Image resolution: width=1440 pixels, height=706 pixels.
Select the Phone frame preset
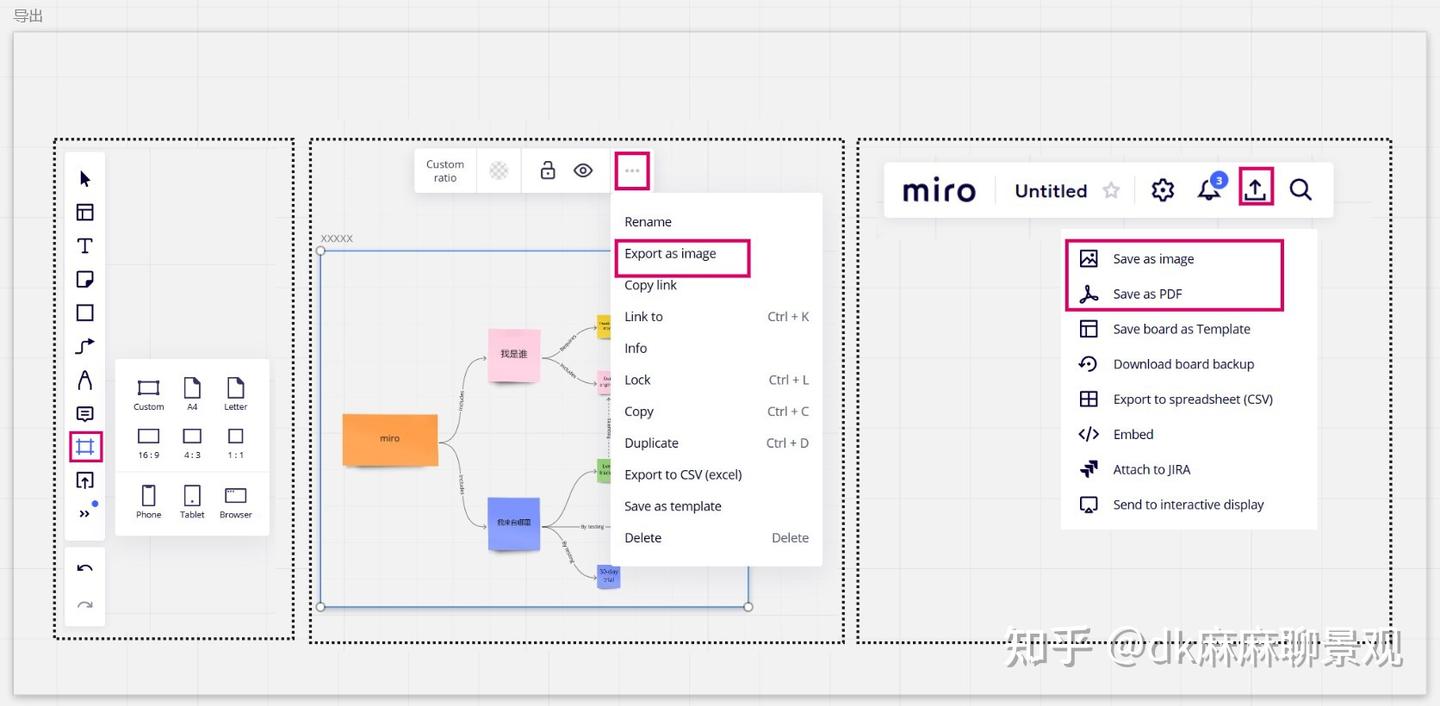pos(148,500)
